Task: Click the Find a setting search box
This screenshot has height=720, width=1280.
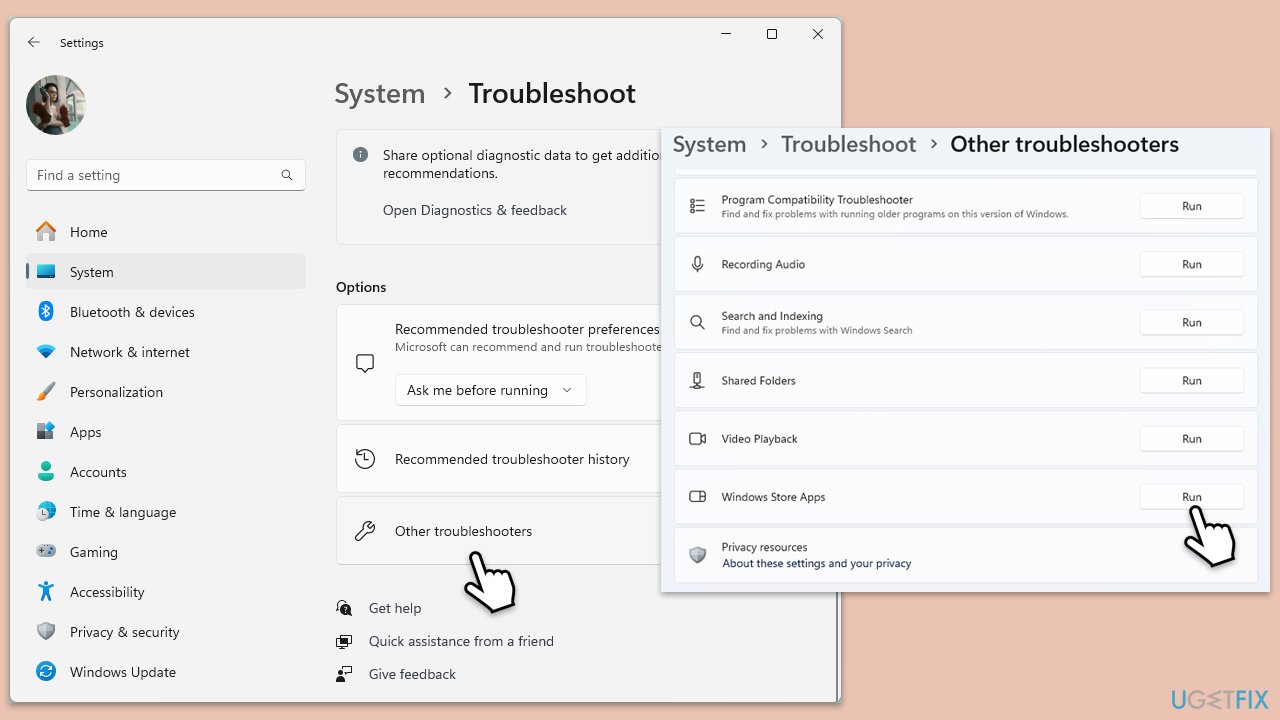Action: [155, 175]
